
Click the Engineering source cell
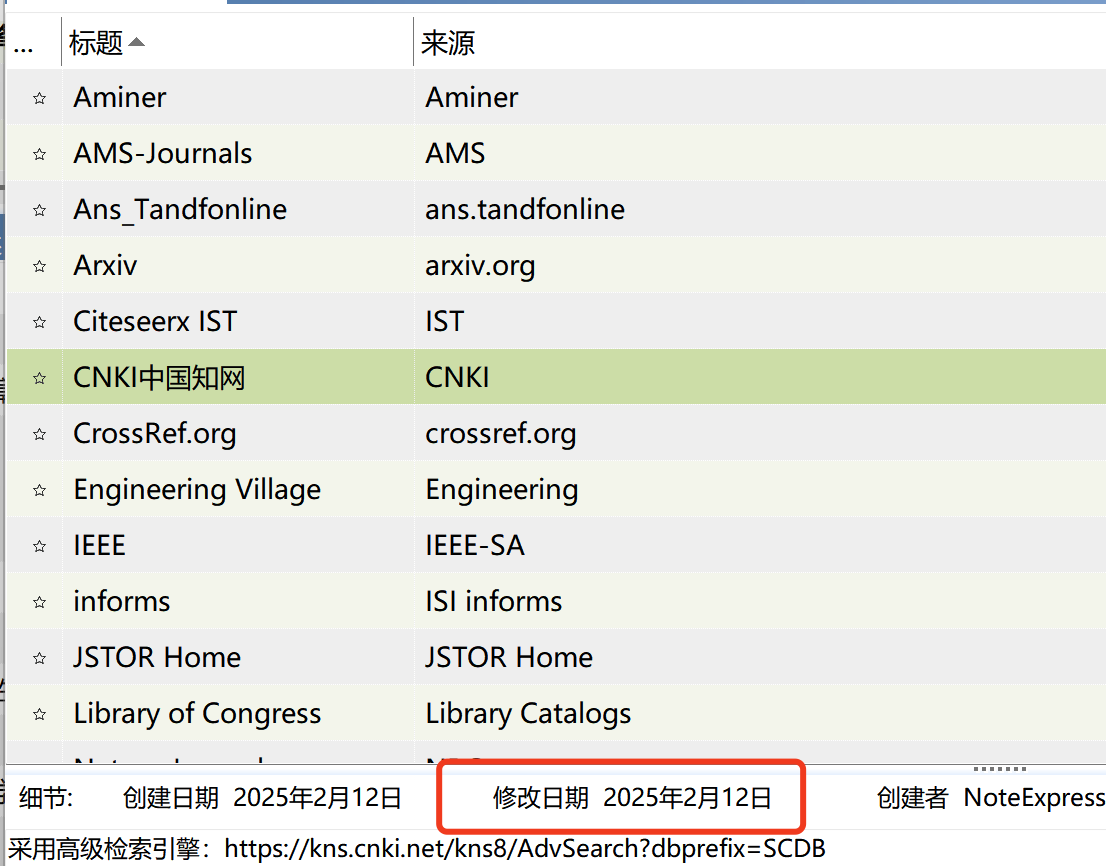pyautogui.click(x=760, y=489)
